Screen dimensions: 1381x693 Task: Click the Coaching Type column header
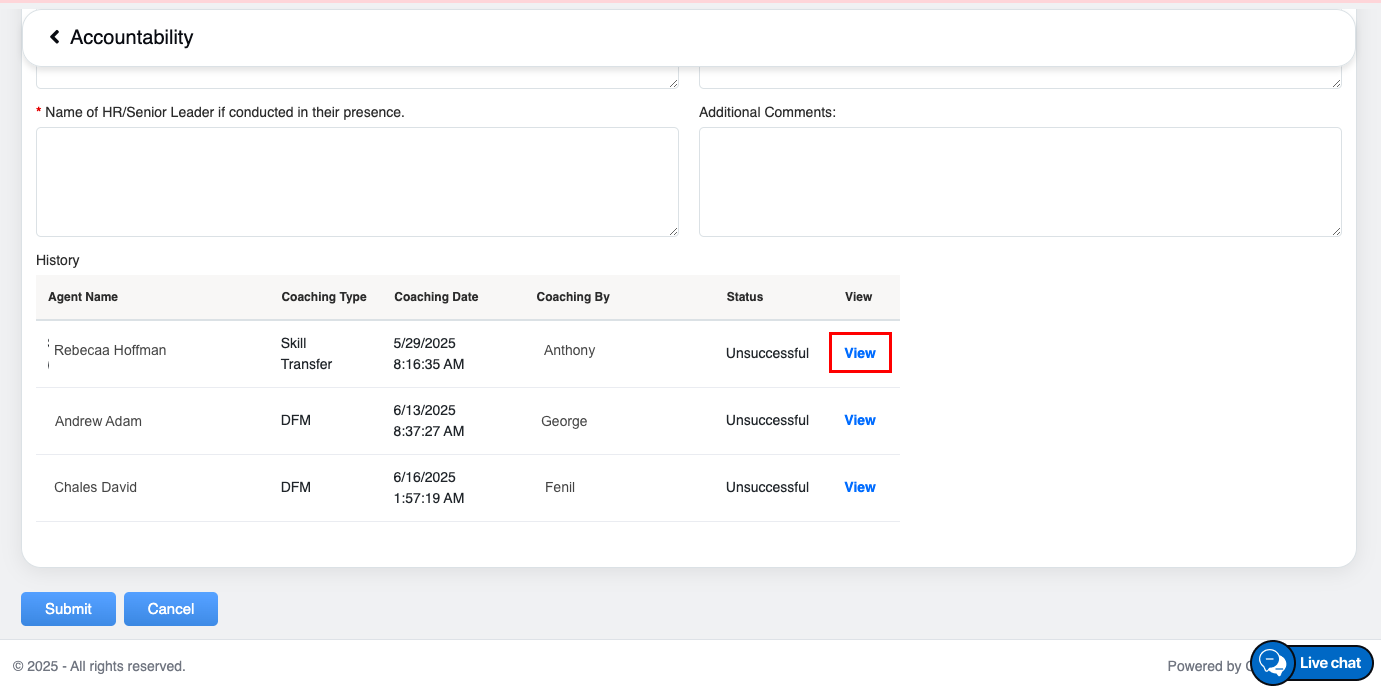324,297
